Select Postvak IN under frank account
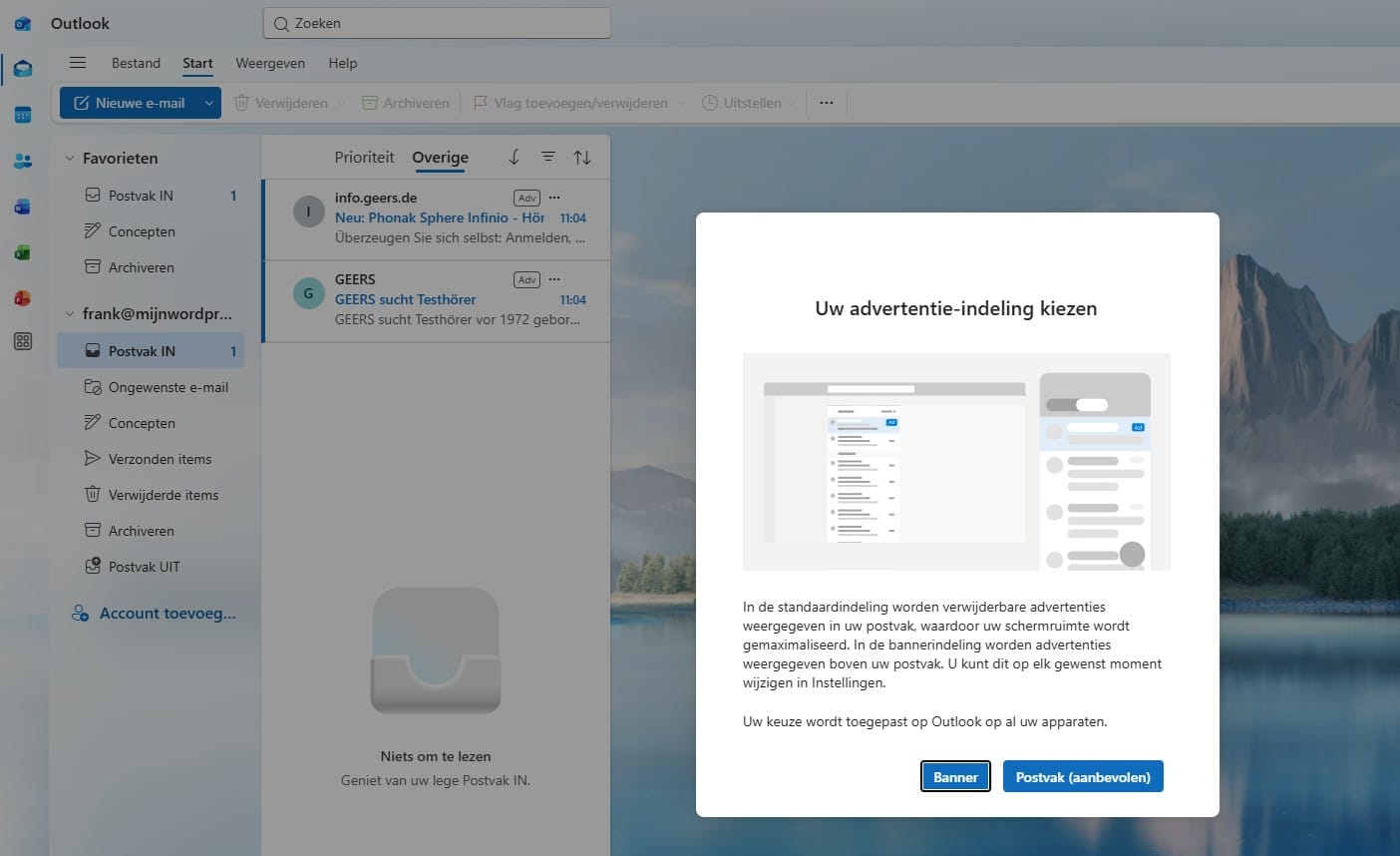 (150, 351)
